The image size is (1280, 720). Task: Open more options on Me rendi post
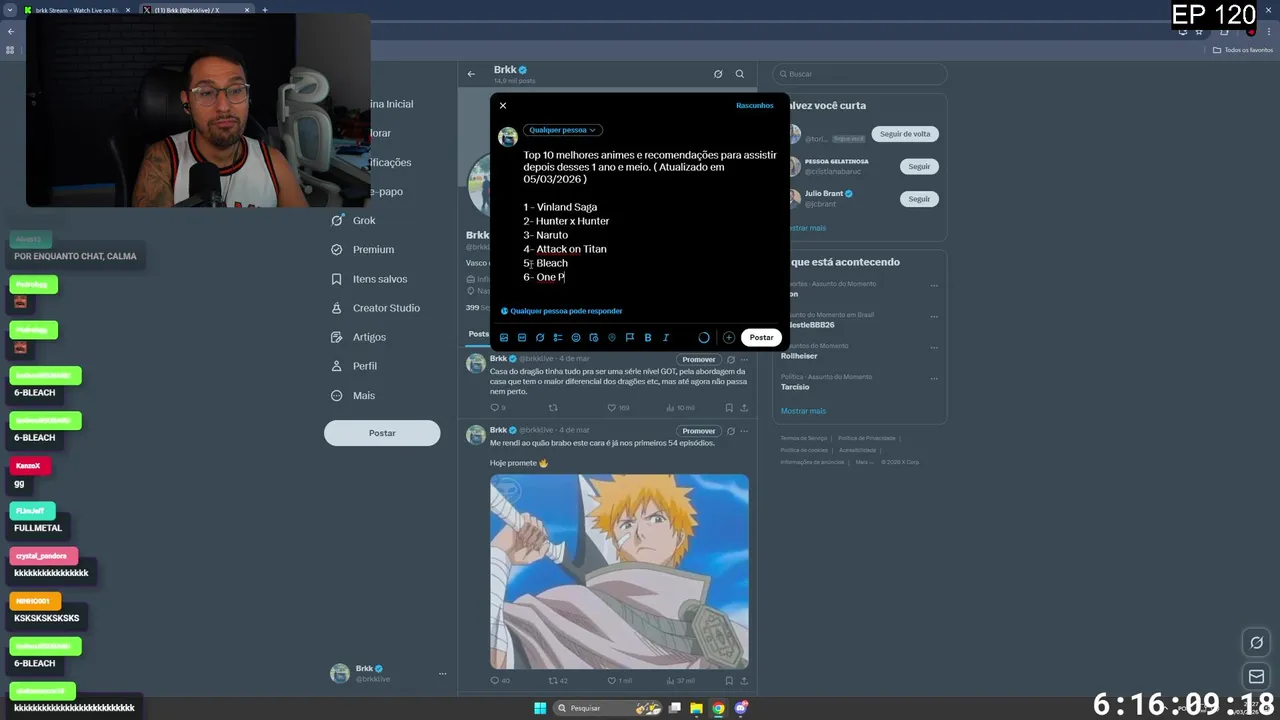[744, 431]
